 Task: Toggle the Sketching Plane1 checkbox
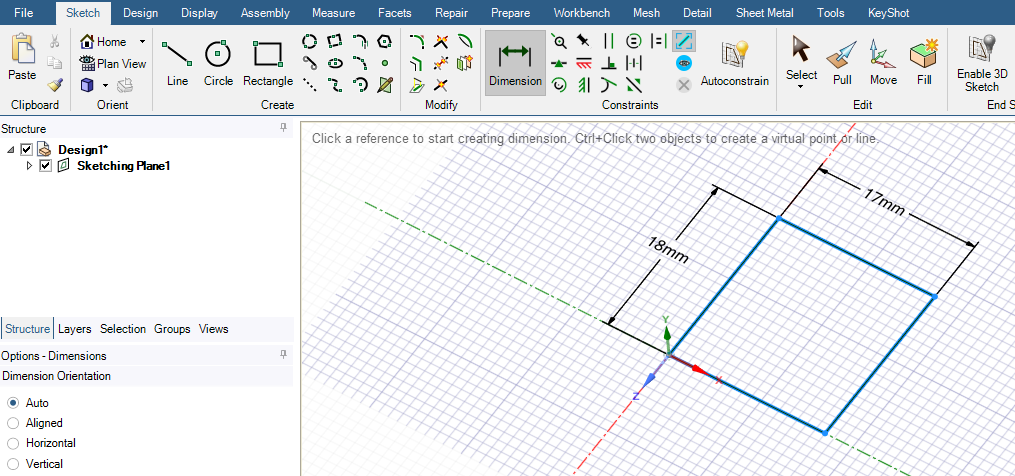45,166
